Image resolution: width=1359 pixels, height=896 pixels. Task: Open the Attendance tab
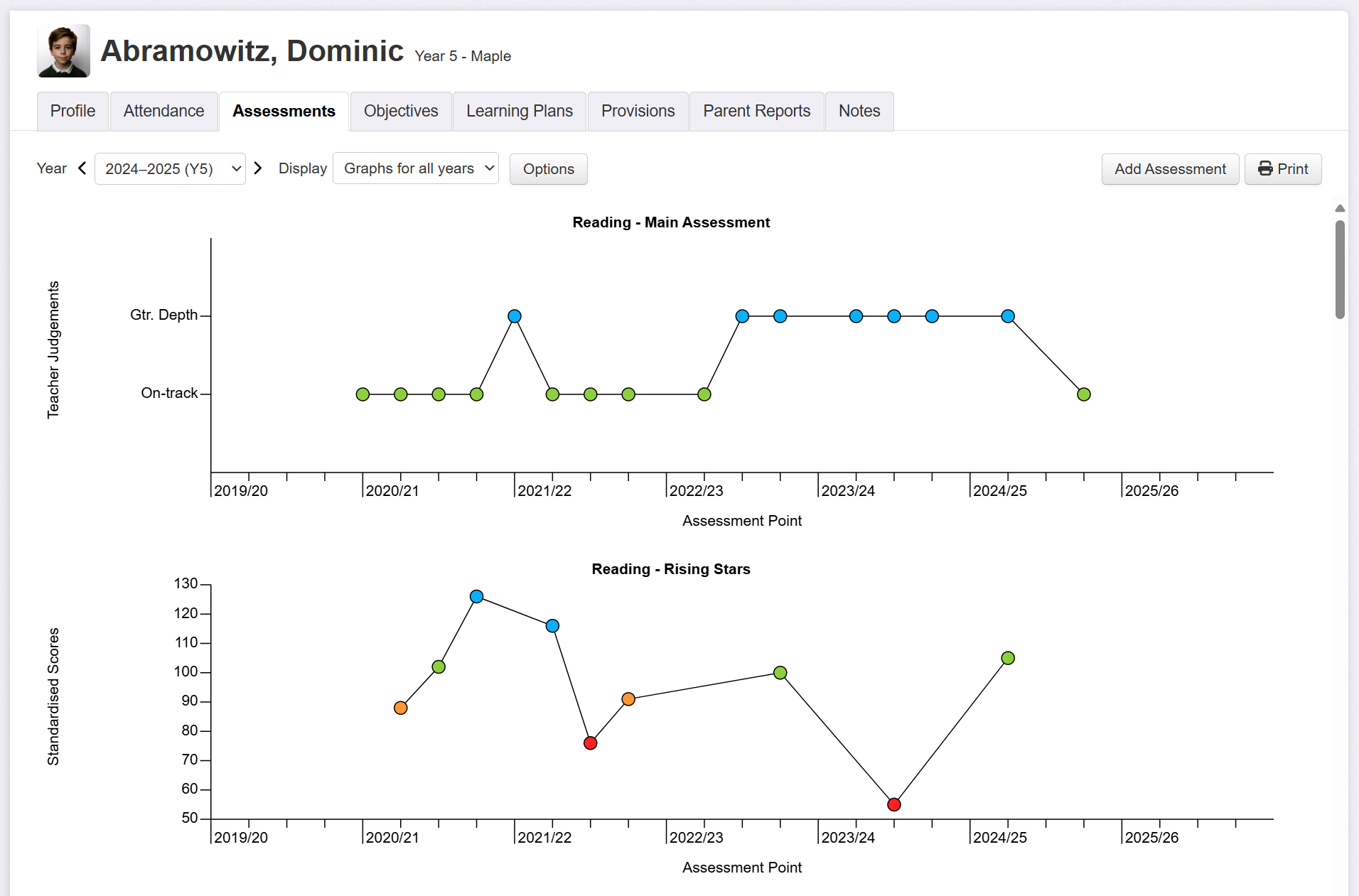[x=163, y=112]
